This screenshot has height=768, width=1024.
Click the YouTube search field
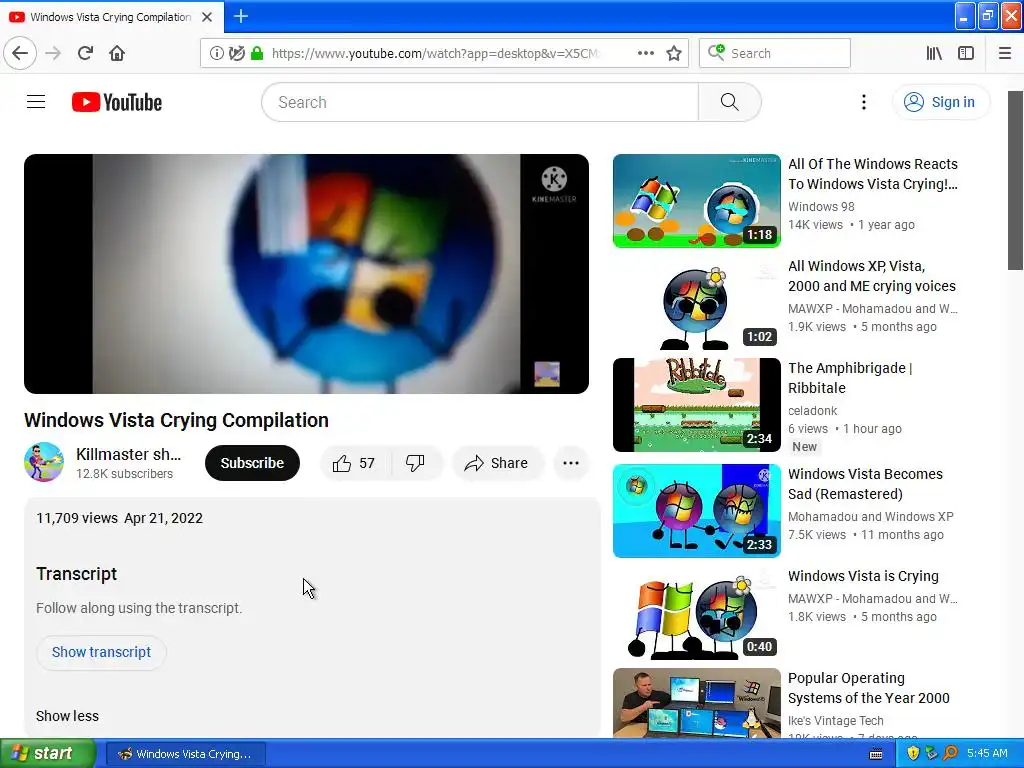tap(480, 102)
